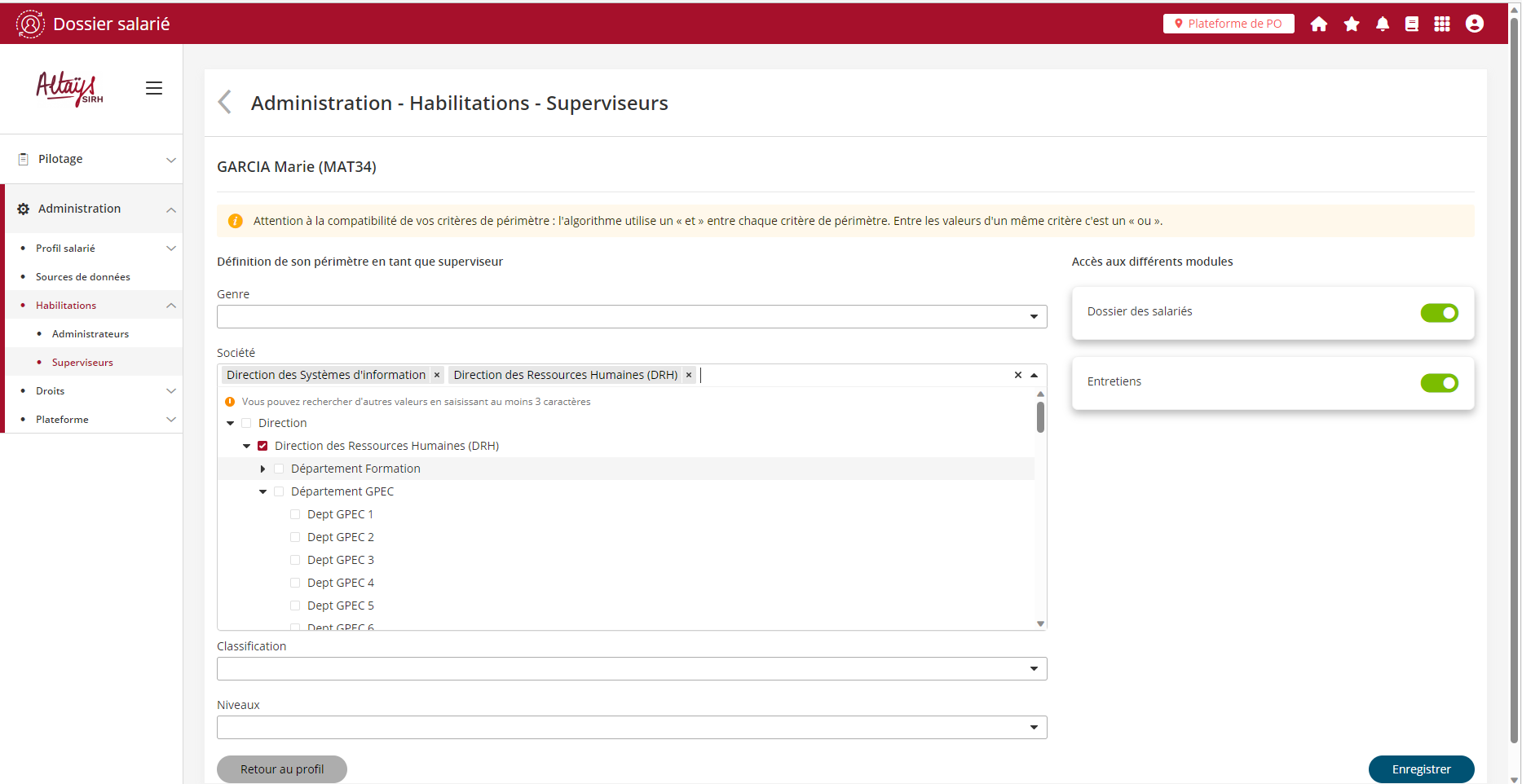This screenshot has height=784, width=1522.
Task: Open notifications bell icon
Action: click(x=1383, y=24)
